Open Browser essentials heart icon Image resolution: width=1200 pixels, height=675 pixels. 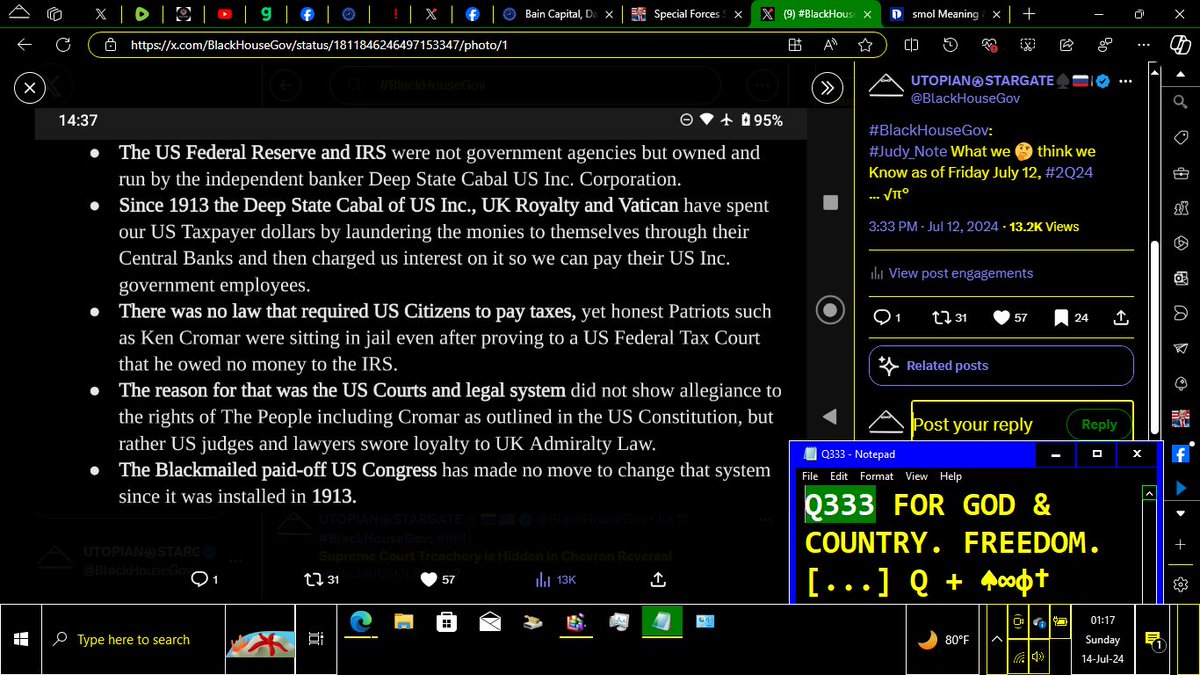click(989, 45)
